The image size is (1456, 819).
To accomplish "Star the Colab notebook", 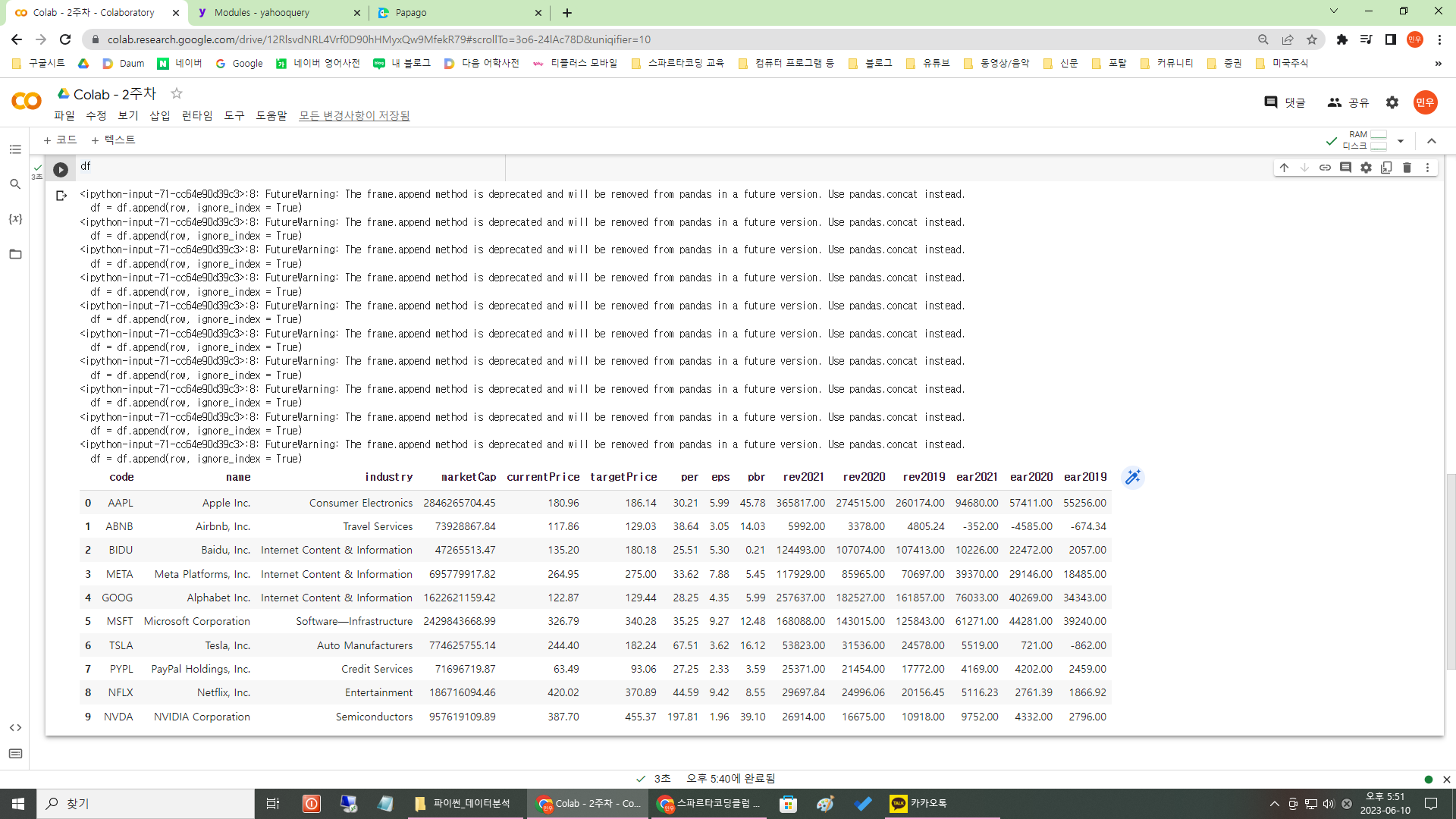I will click(177, 93).
